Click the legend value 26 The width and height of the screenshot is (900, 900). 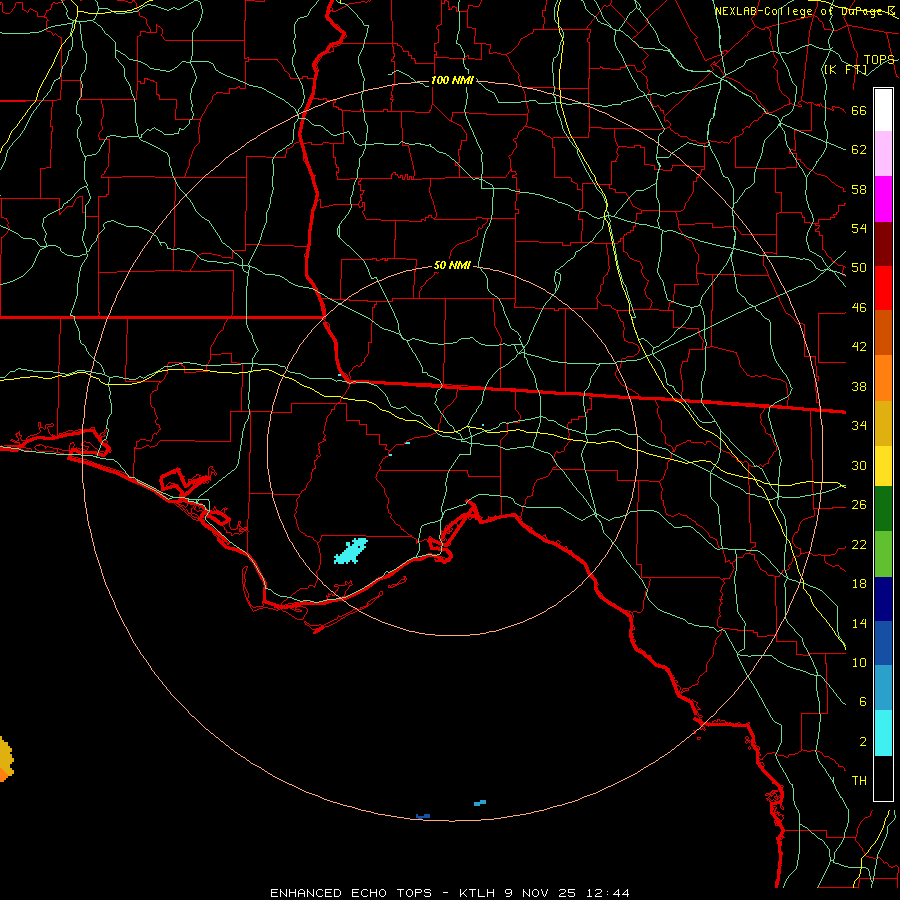(x=859, y=505)
